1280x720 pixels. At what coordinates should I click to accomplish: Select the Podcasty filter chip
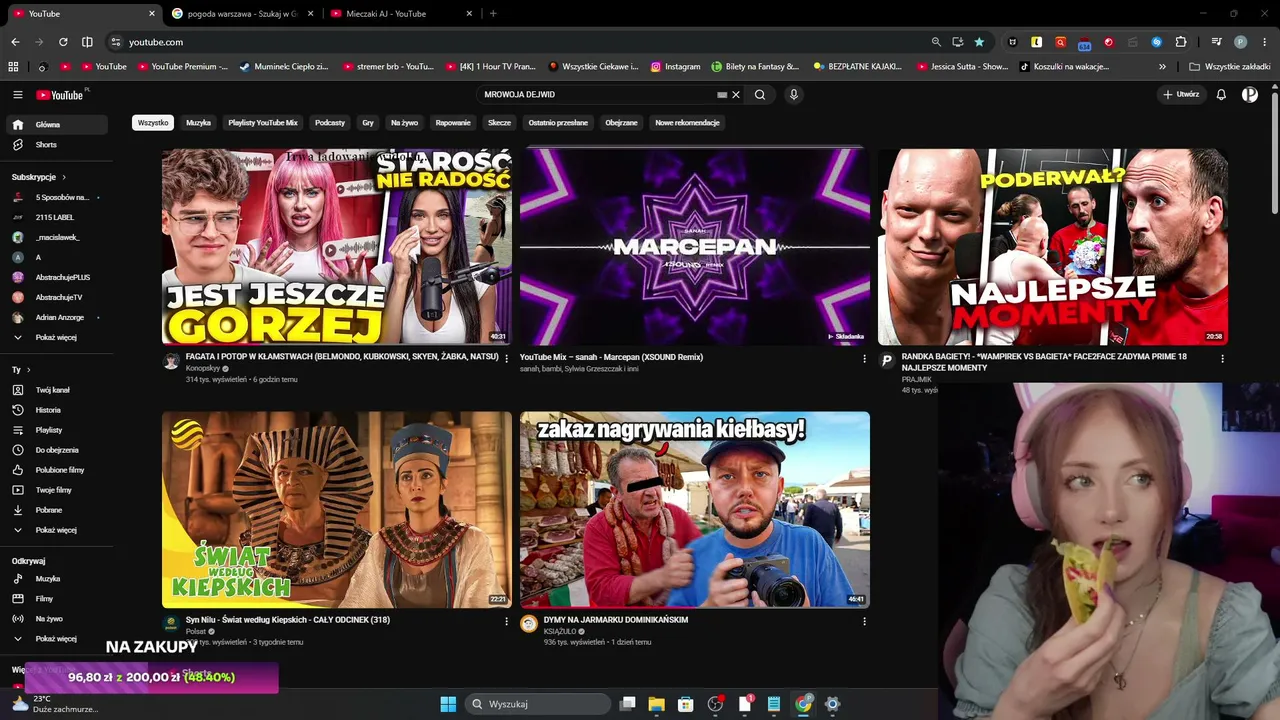[x=330, y=123]
